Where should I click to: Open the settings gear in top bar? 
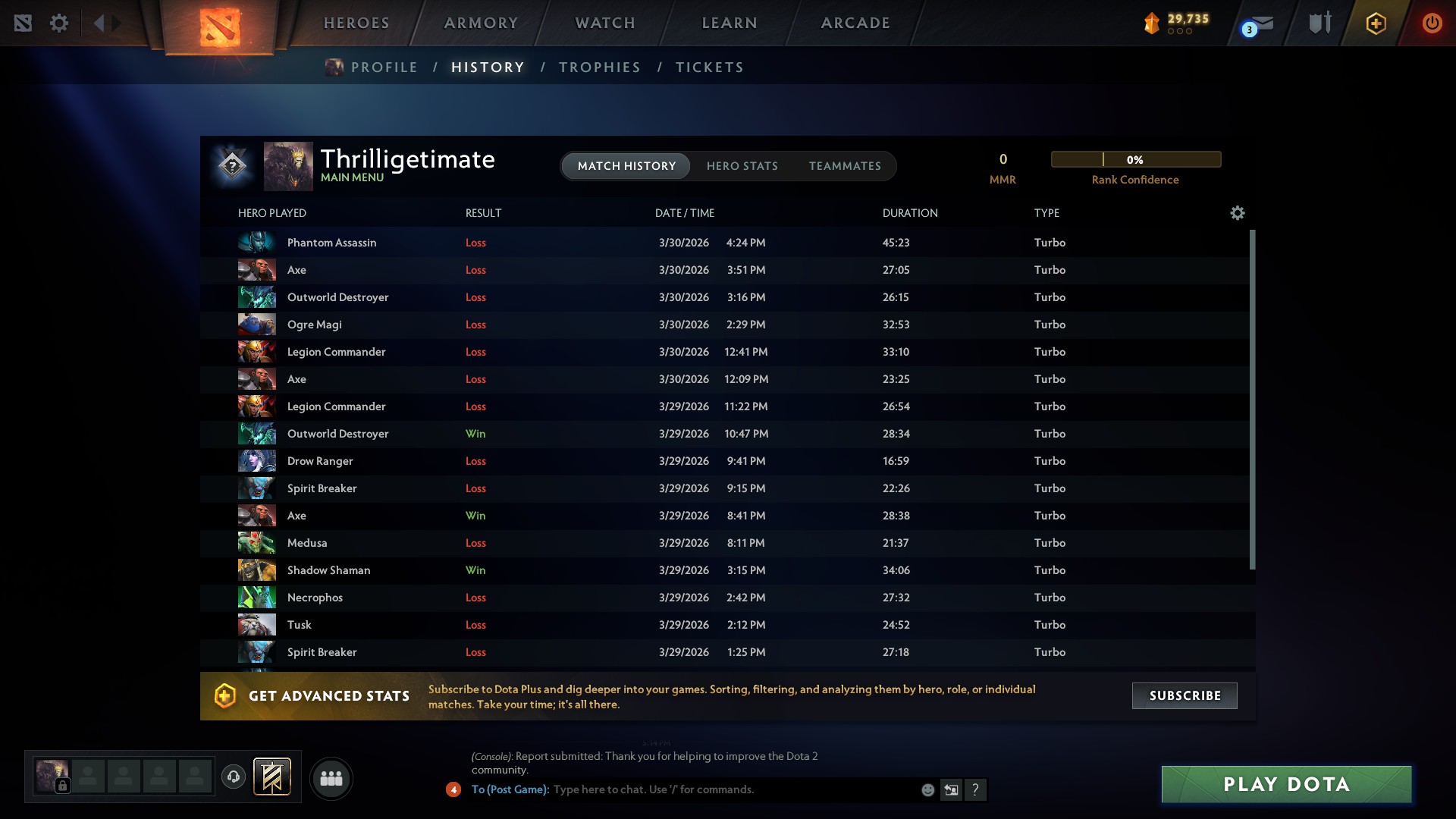59,23
